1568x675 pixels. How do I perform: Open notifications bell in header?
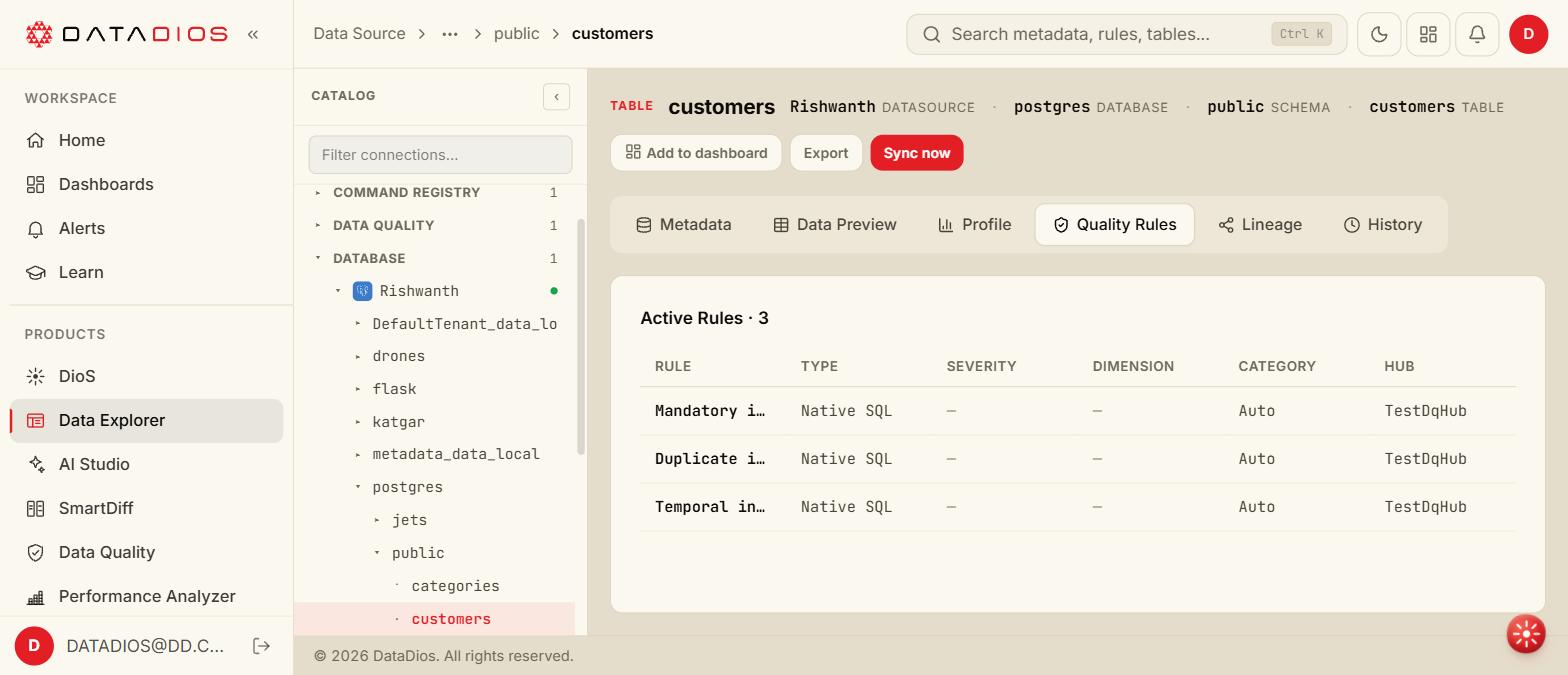[x=1477, y=34]
